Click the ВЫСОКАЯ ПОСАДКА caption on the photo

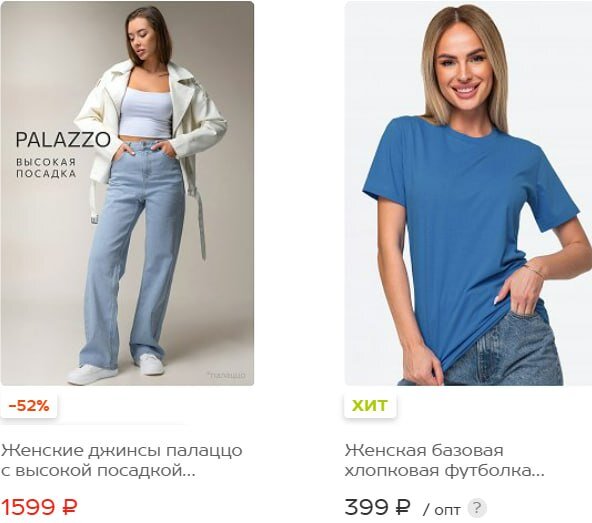[x=46, y=168]
